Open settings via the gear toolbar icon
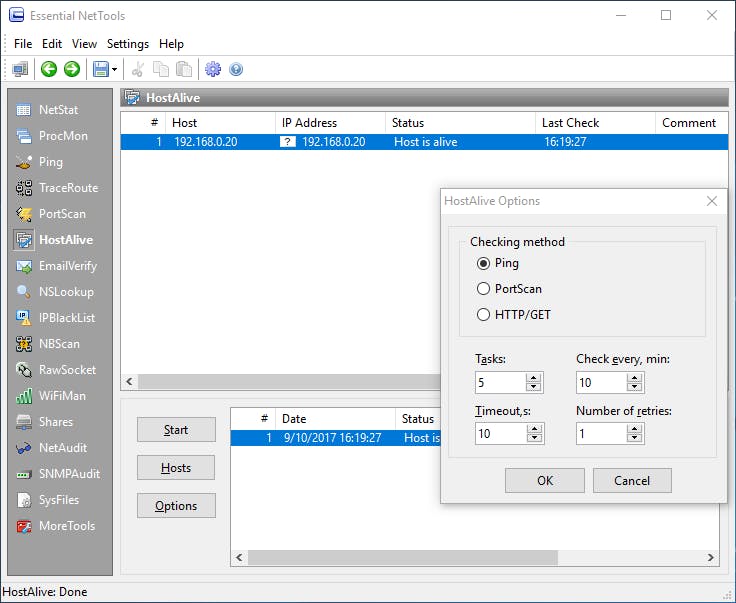 pyautogui.click(x=213, y=69)
